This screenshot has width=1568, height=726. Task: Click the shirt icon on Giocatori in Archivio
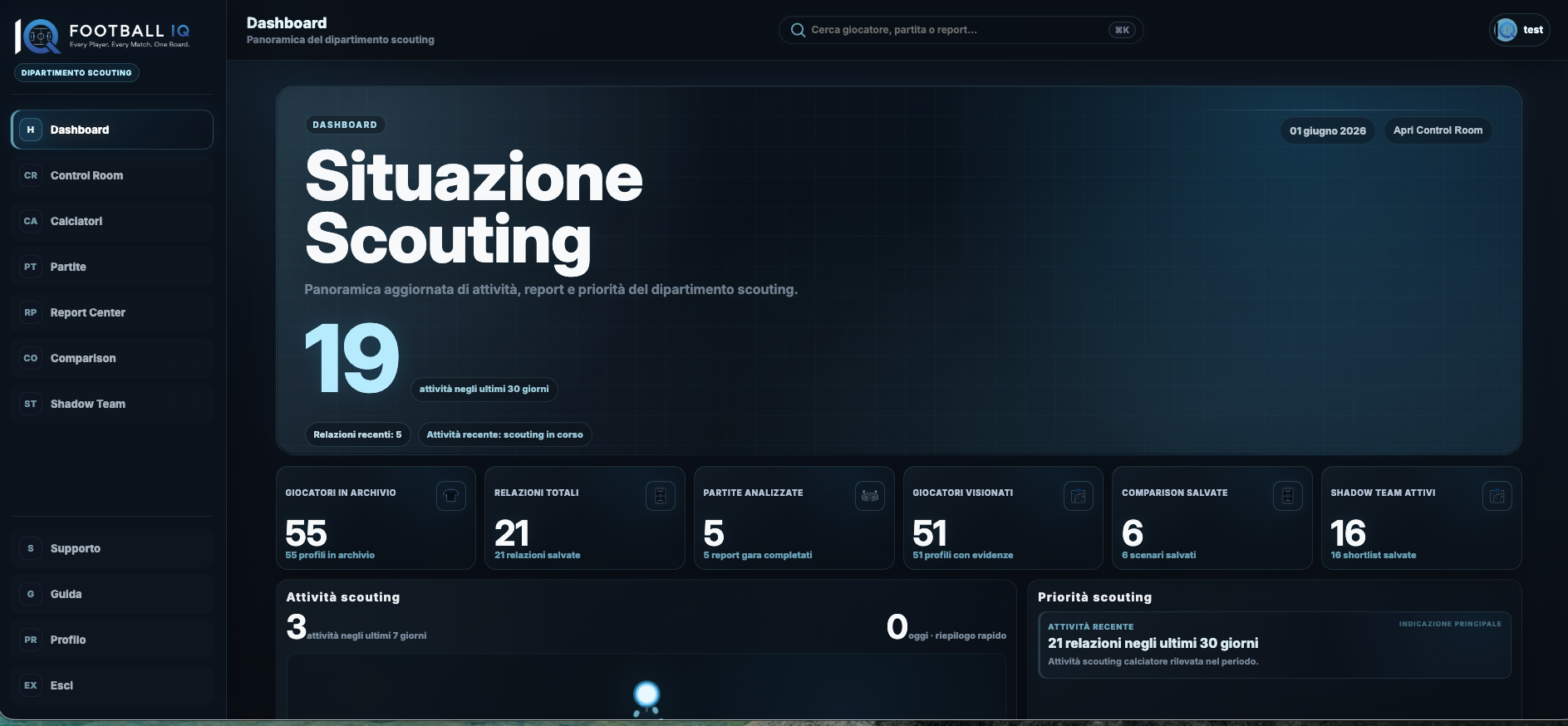pos(451,496)
